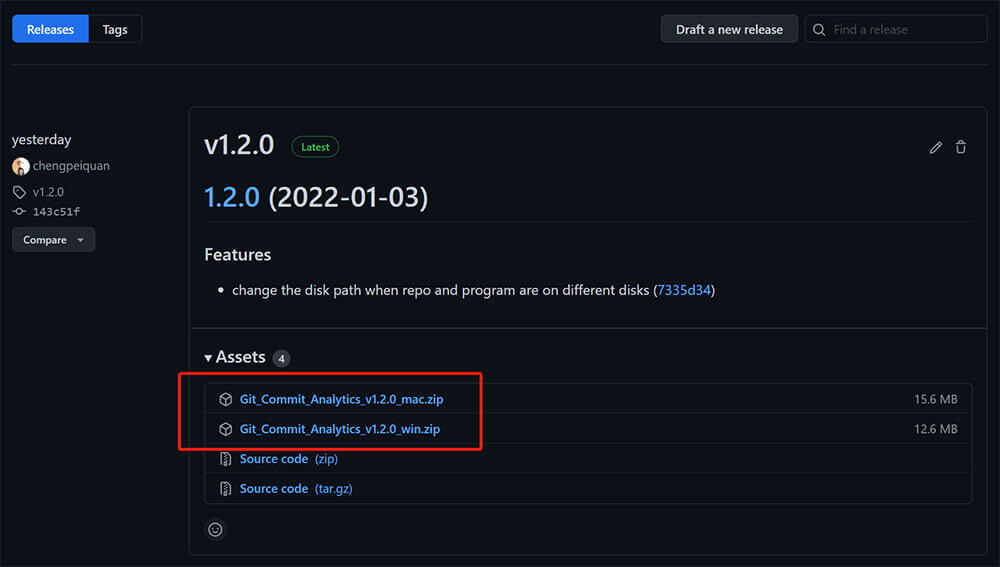This screenshot has height=567, width=1000.
Task: Open the Compare dropdown
Action: click(54, 240)
